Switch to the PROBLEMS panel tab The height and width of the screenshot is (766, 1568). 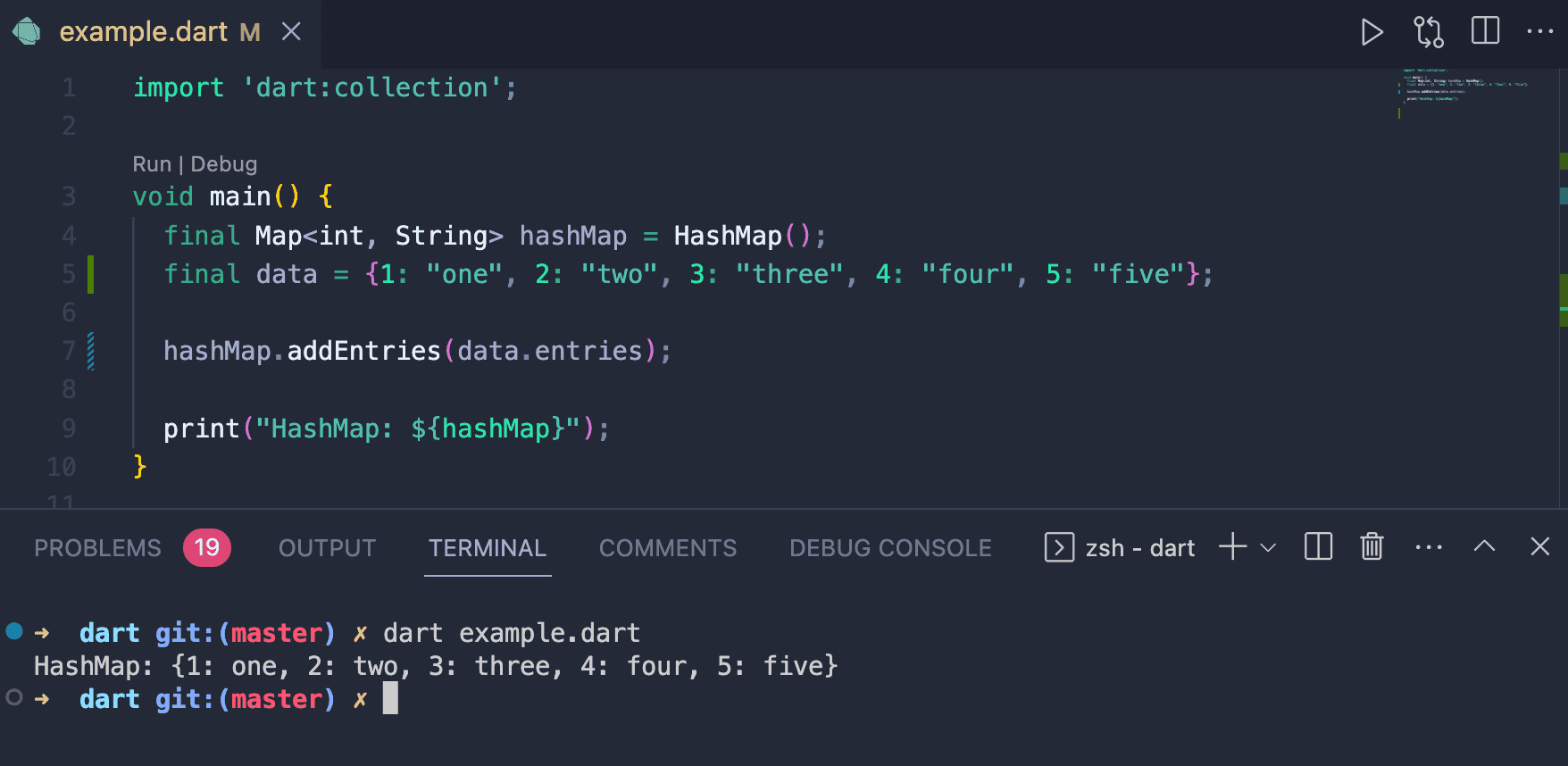pyautogui.click(x=98, y=548)
